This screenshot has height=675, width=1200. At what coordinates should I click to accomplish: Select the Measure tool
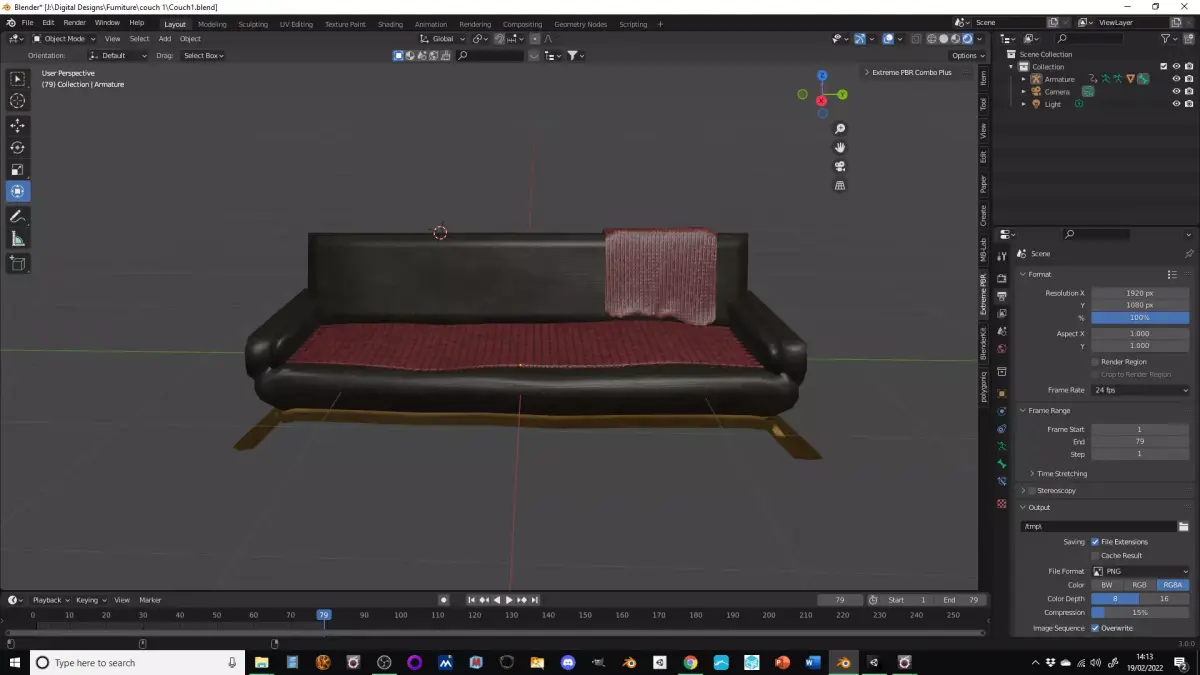pyautogui.click(x=17, y=238)
